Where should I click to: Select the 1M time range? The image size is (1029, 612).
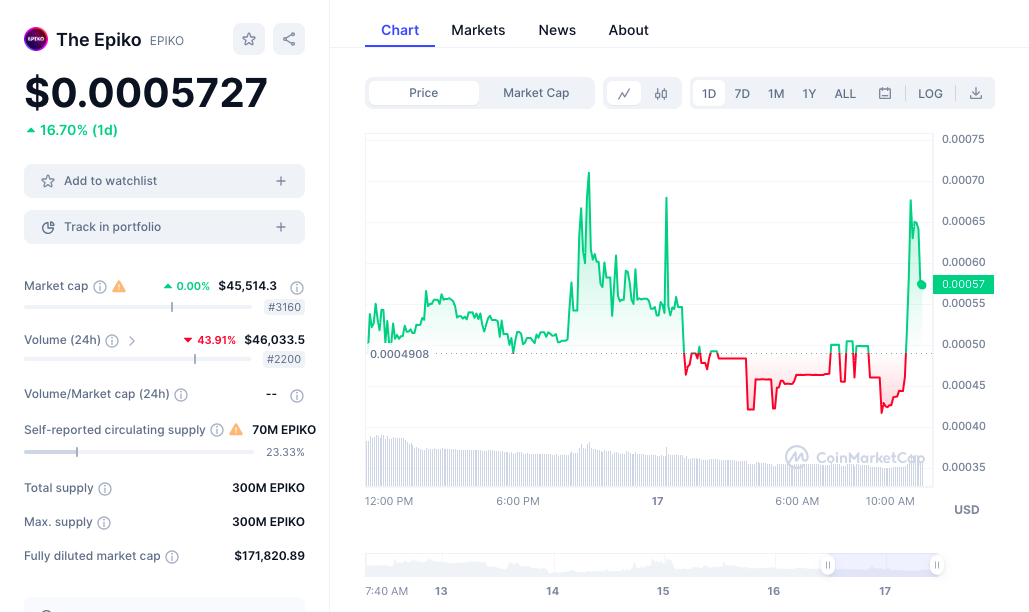(776, 93)
